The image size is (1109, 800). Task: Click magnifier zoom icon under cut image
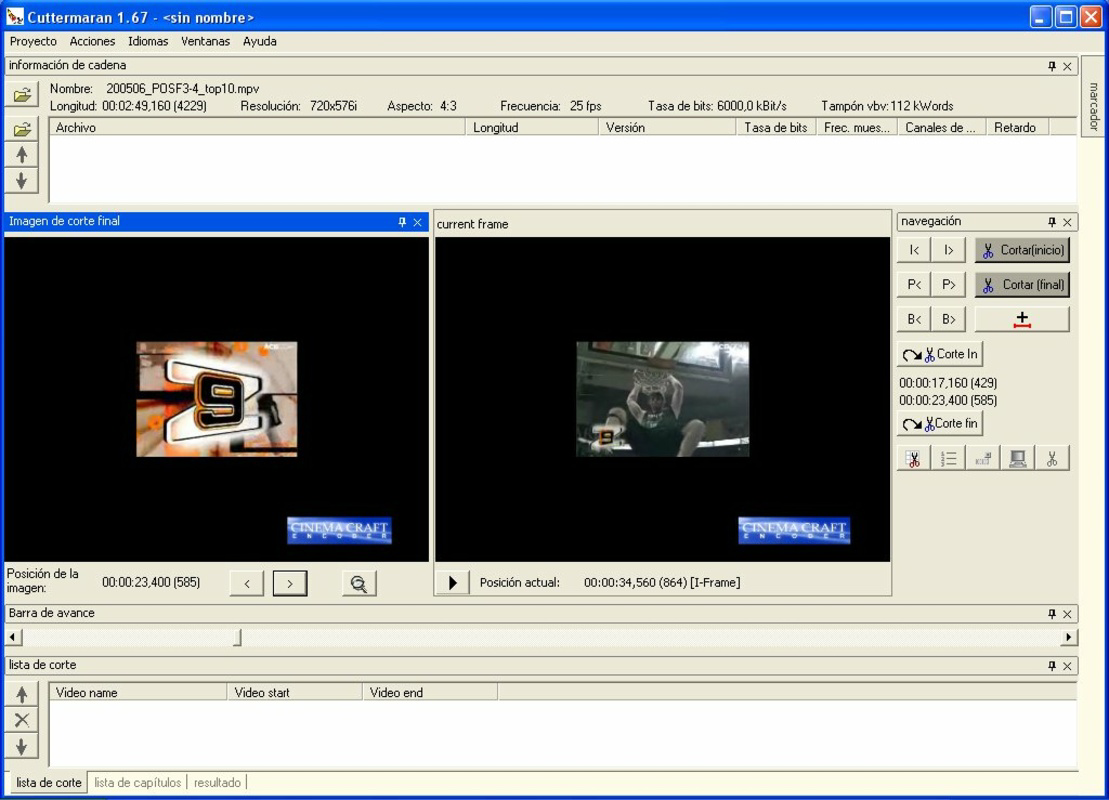[x=359, y=584]
